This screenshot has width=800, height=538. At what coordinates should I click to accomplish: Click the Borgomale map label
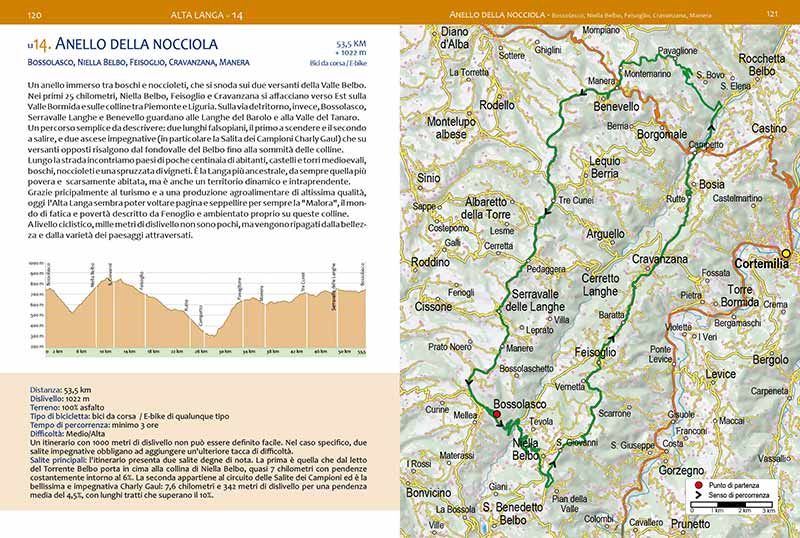tap(662, 135)
